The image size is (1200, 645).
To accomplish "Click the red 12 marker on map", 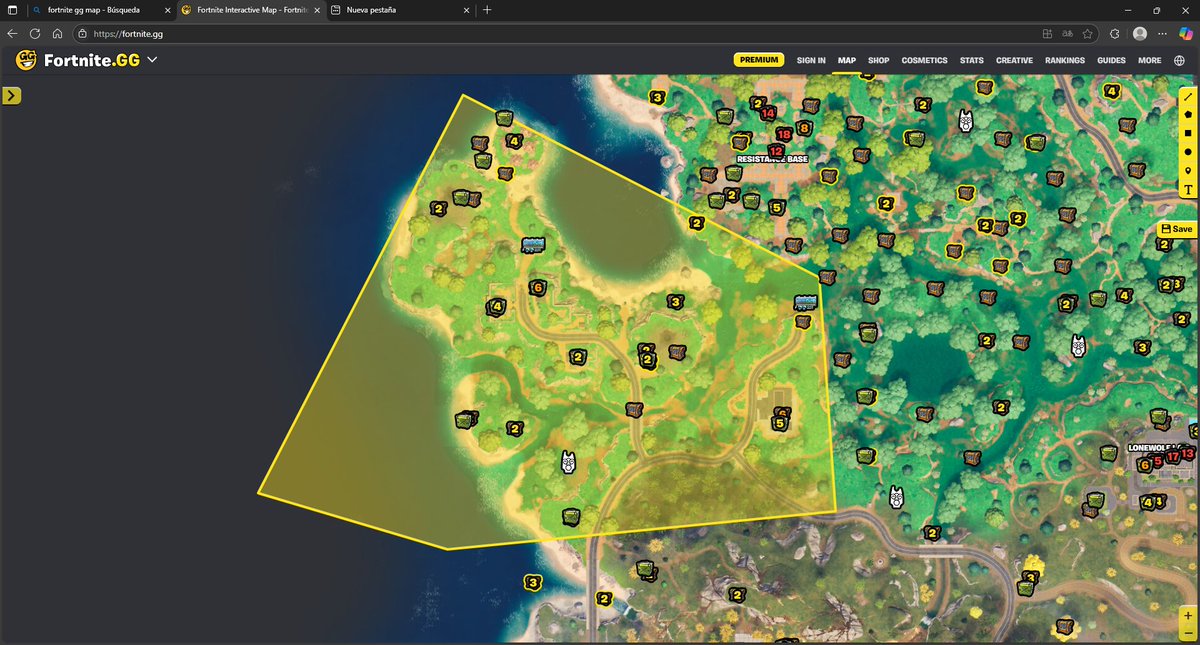I will pyautogui.click(x=775, y=151).
